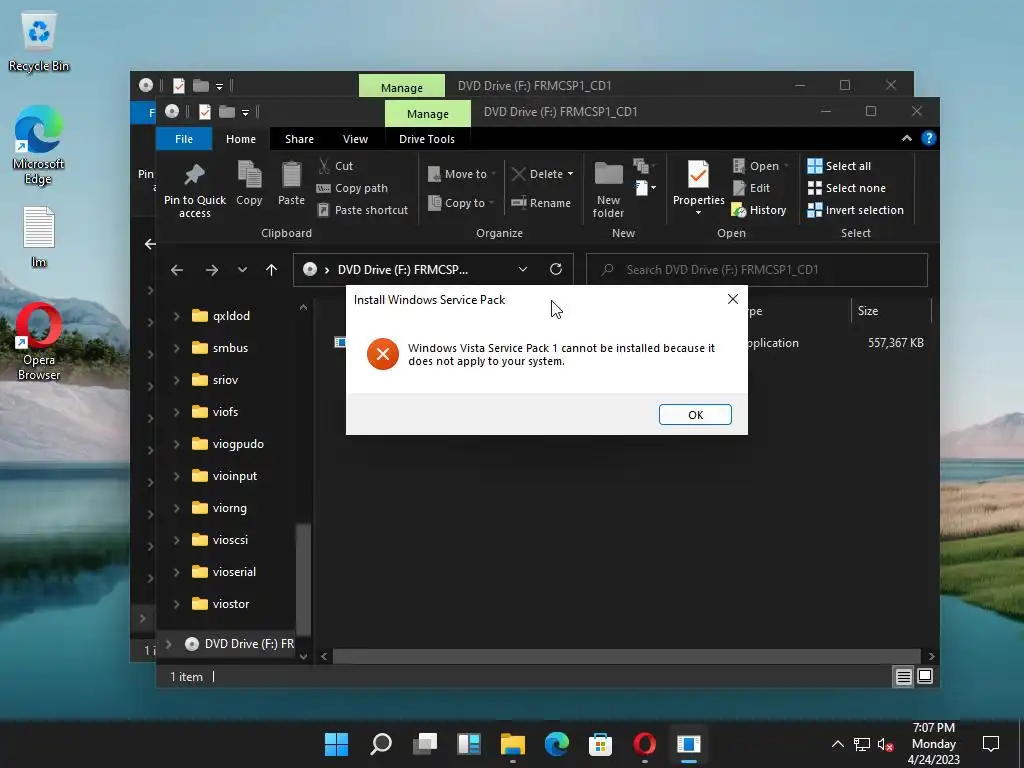Screen dimensions: 1024x768
Task: Click OK in the Service Pack error dialog
Action: 695,415
